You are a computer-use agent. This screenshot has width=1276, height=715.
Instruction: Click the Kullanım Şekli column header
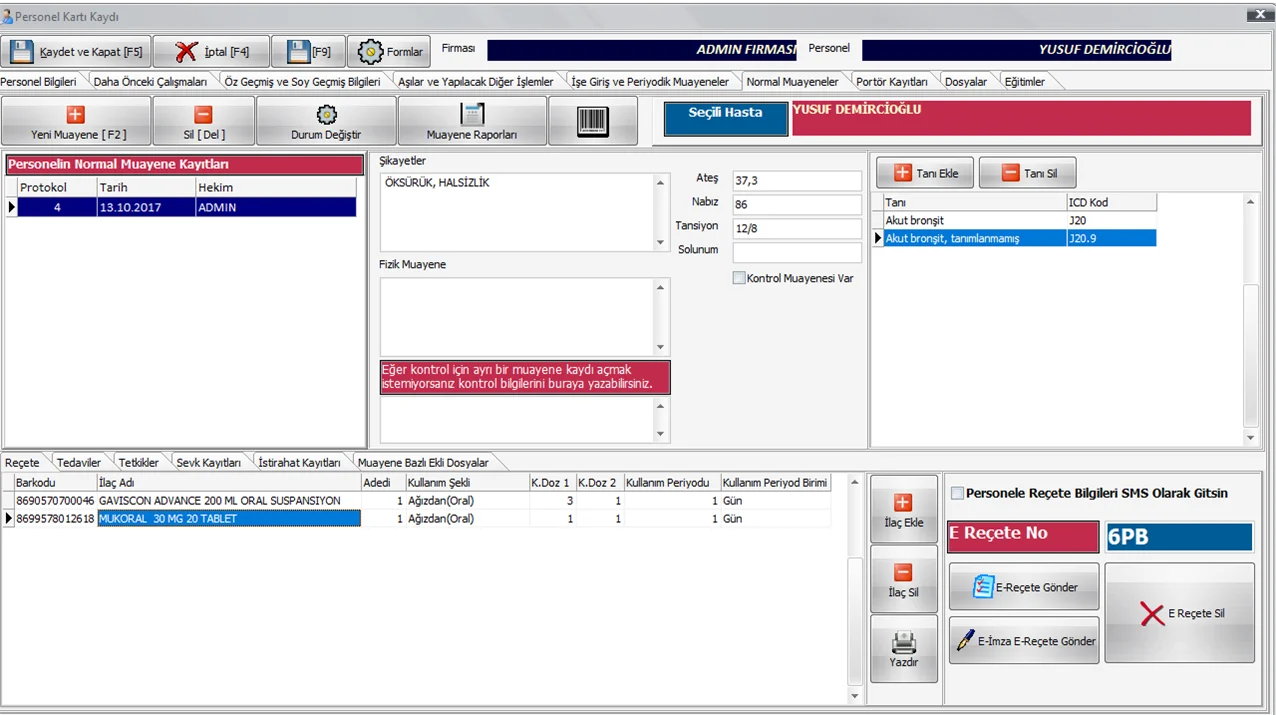tap(466, 483)
